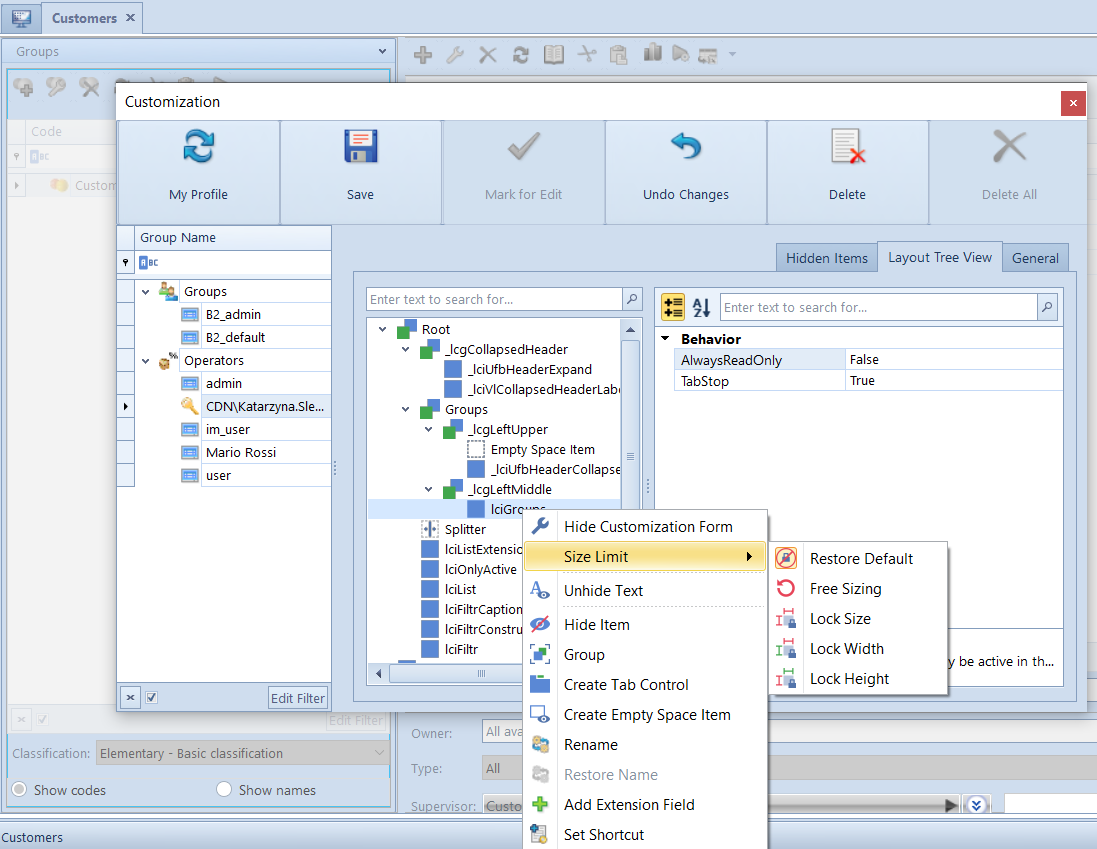1097x849 pixels.
Task: Select the B2_admin group row
Action: point(267,315)
